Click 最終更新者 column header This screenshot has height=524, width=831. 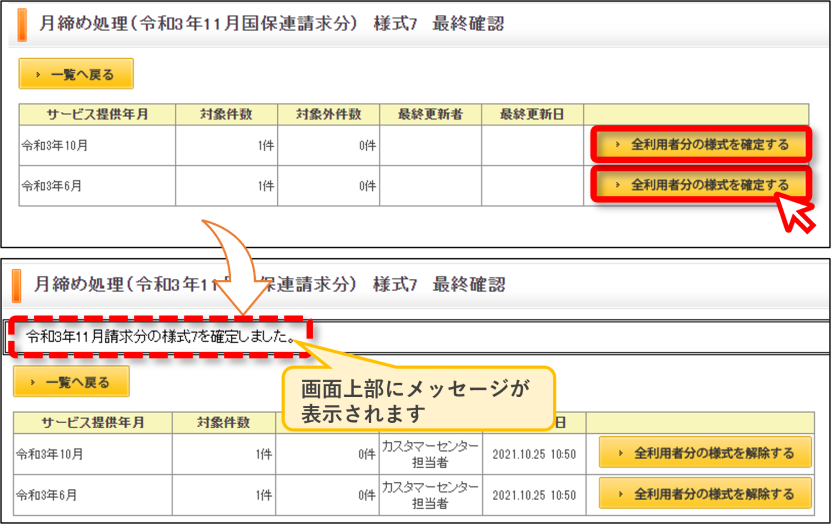[x=430, y=114]
